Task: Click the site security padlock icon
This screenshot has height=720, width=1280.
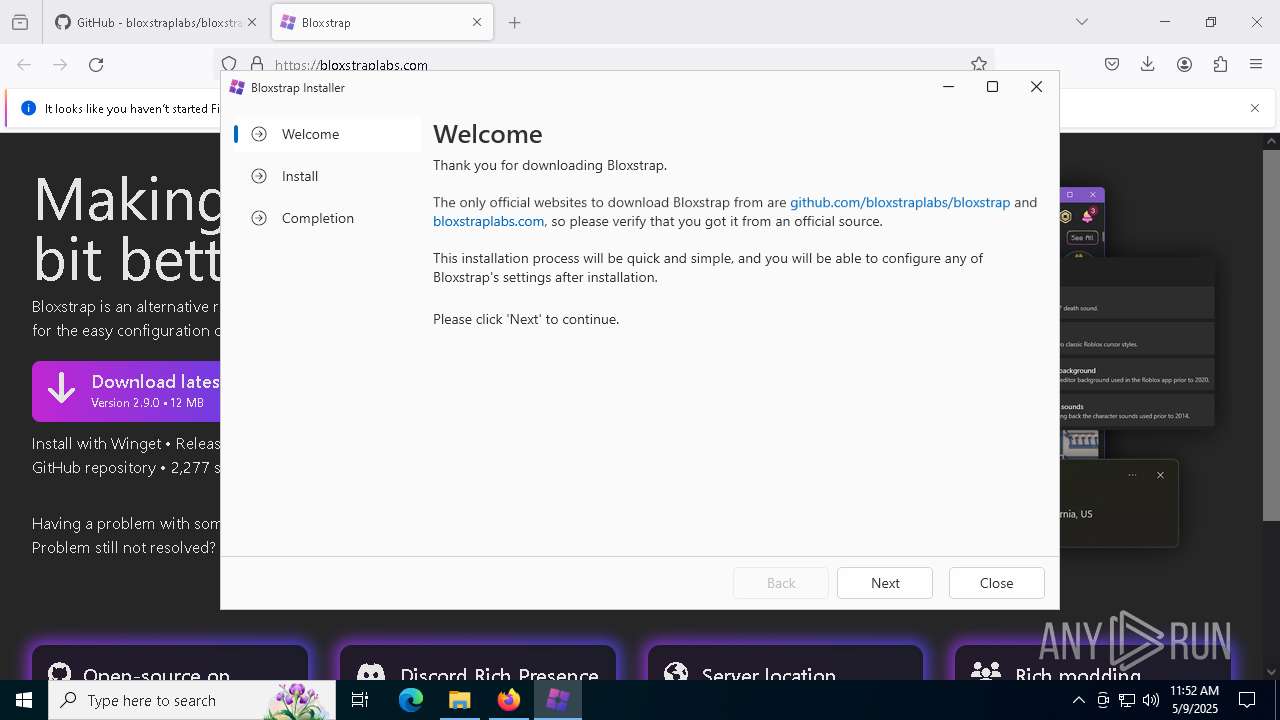Action: (x=257, y=64)
